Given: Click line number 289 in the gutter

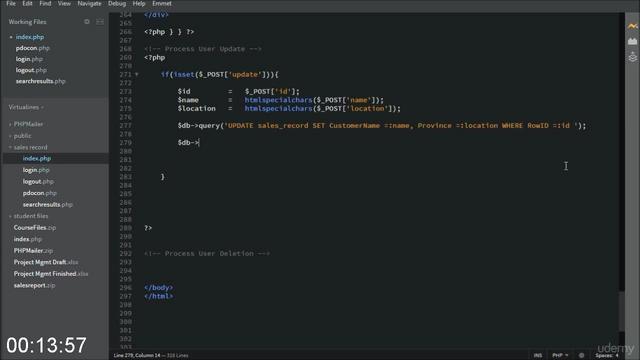Looking at the screenshot, I should tap(125, 228).
